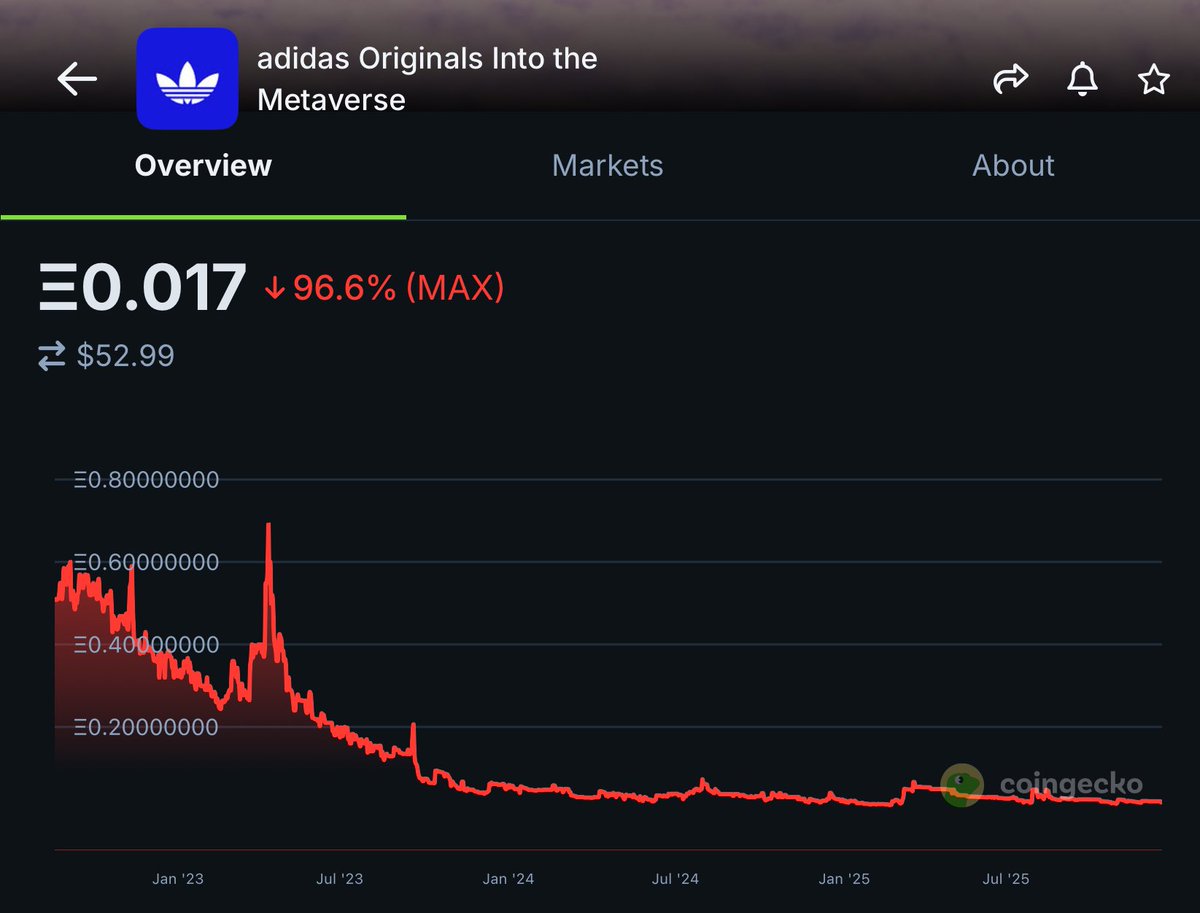The image size is (1200, 913).
Task: Tap the collection title adidas Originals
Action: (x=427, y=79)
